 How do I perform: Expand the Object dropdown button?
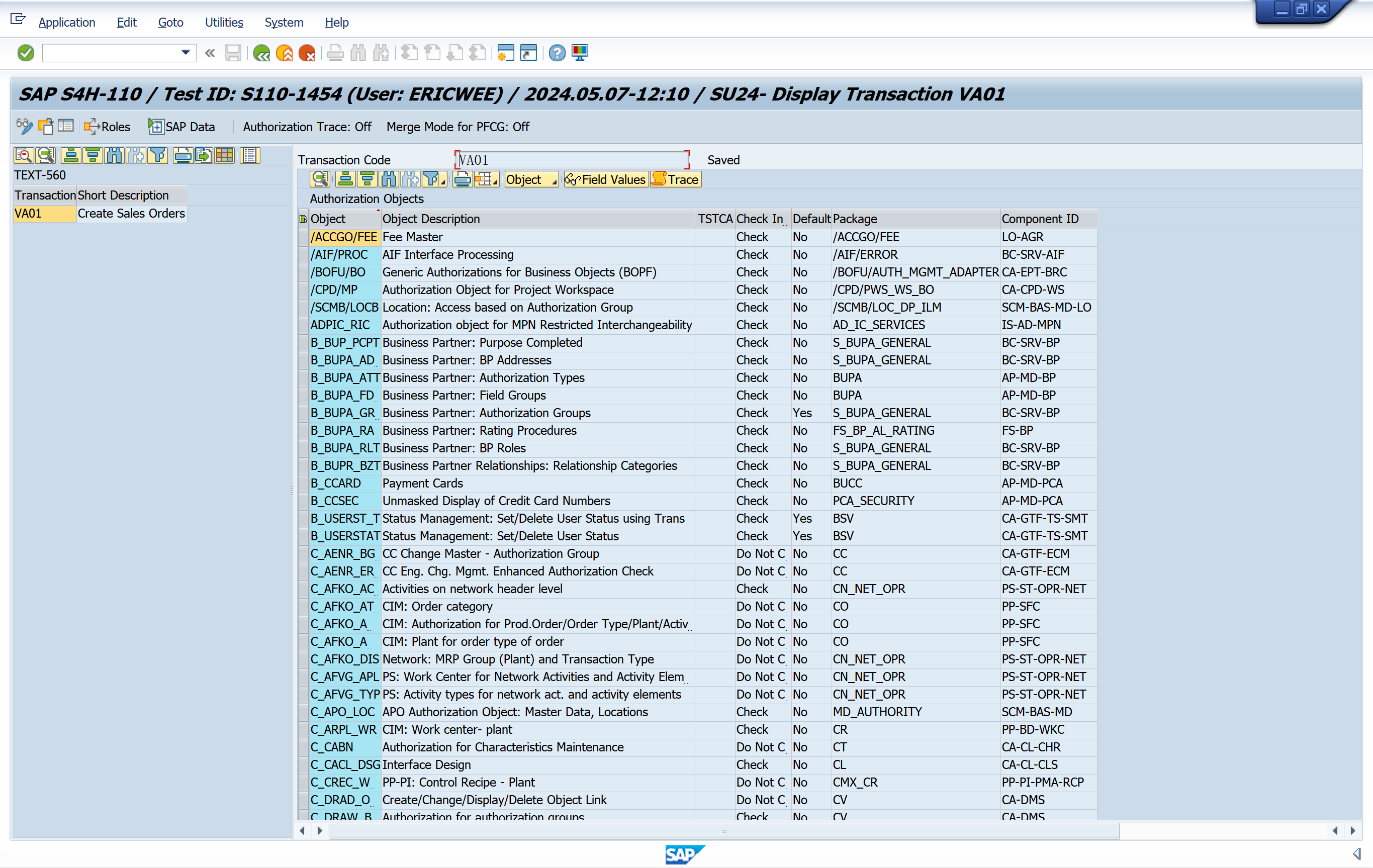530,180
